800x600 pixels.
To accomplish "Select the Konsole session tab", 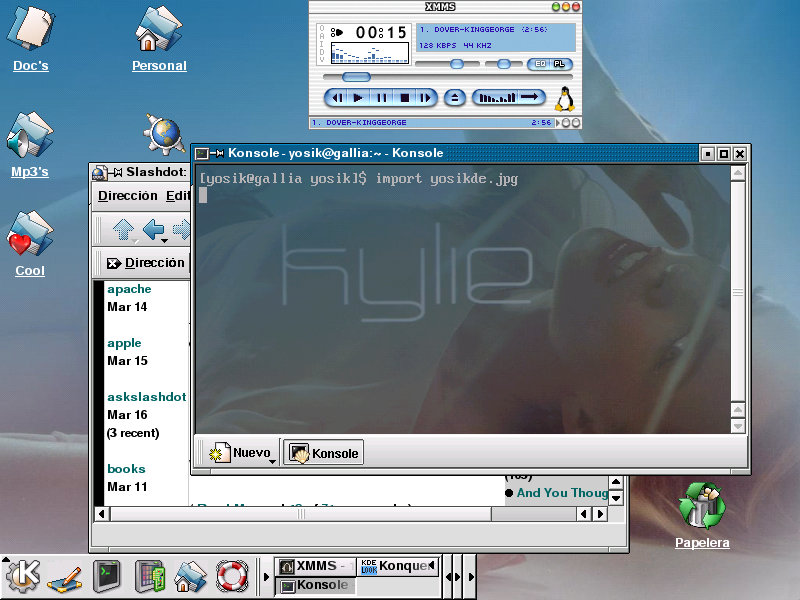I will tap(323, 453).
